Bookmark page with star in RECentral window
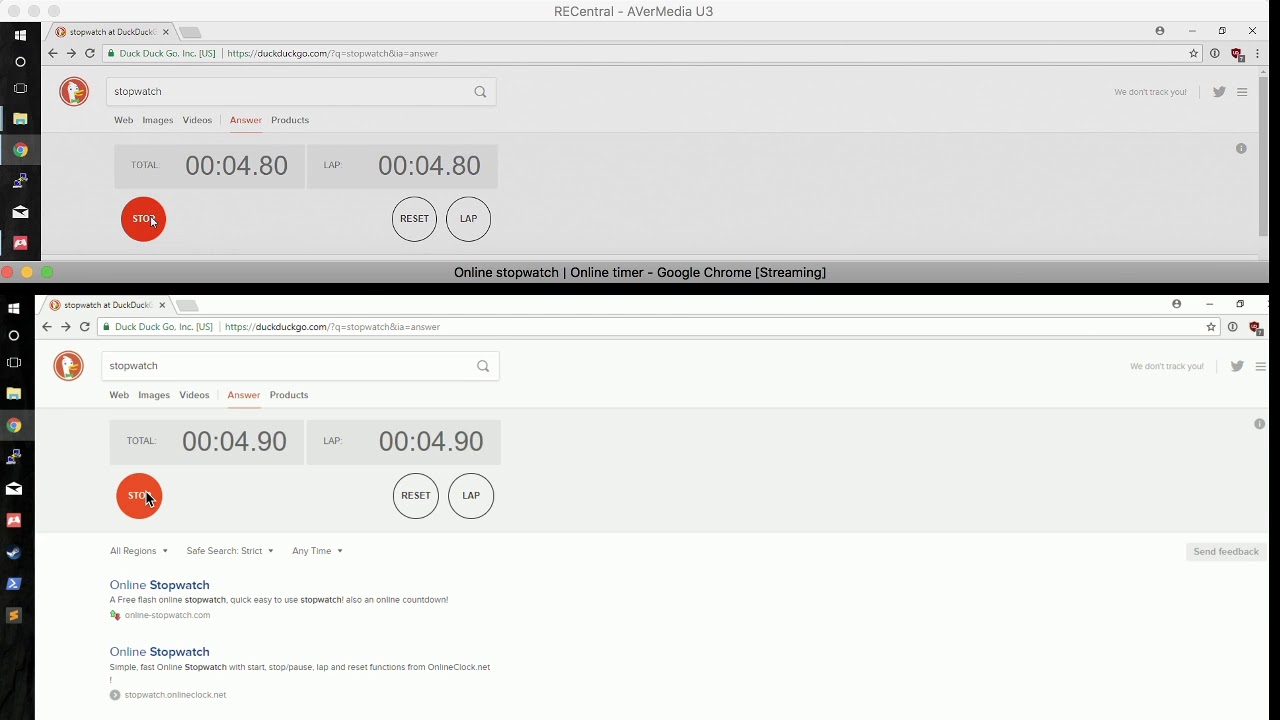Screen dimensions: 1280x720 click(1194, 54)
